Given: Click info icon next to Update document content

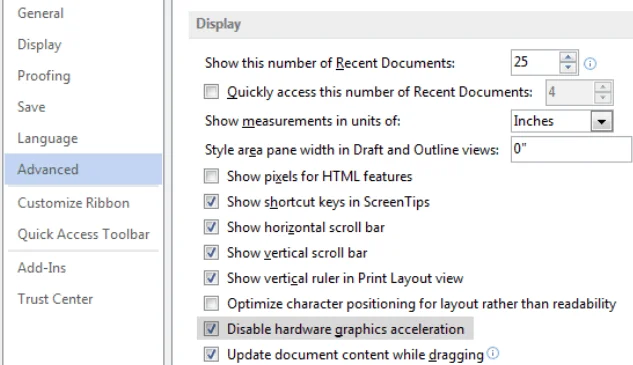Looking at the screenshot, I should click(493, 353).
